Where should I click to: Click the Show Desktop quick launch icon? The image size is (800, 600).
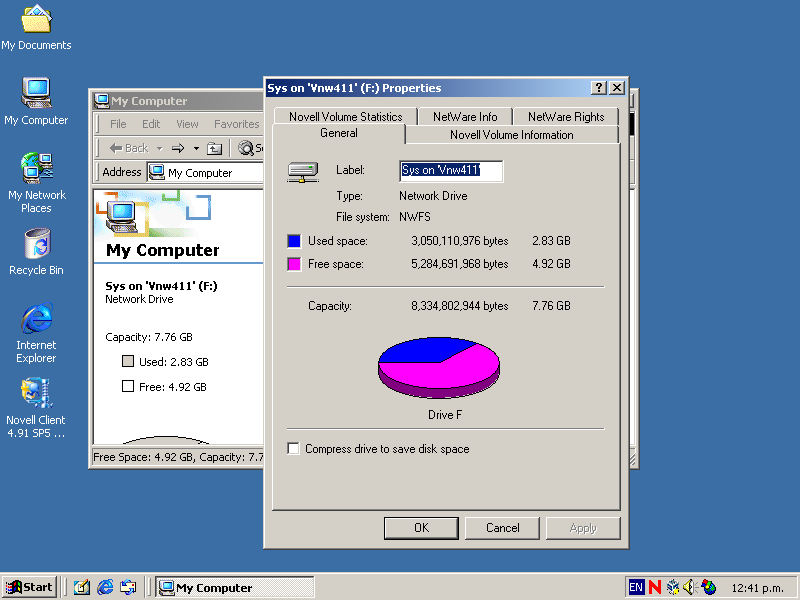point(82,587)
